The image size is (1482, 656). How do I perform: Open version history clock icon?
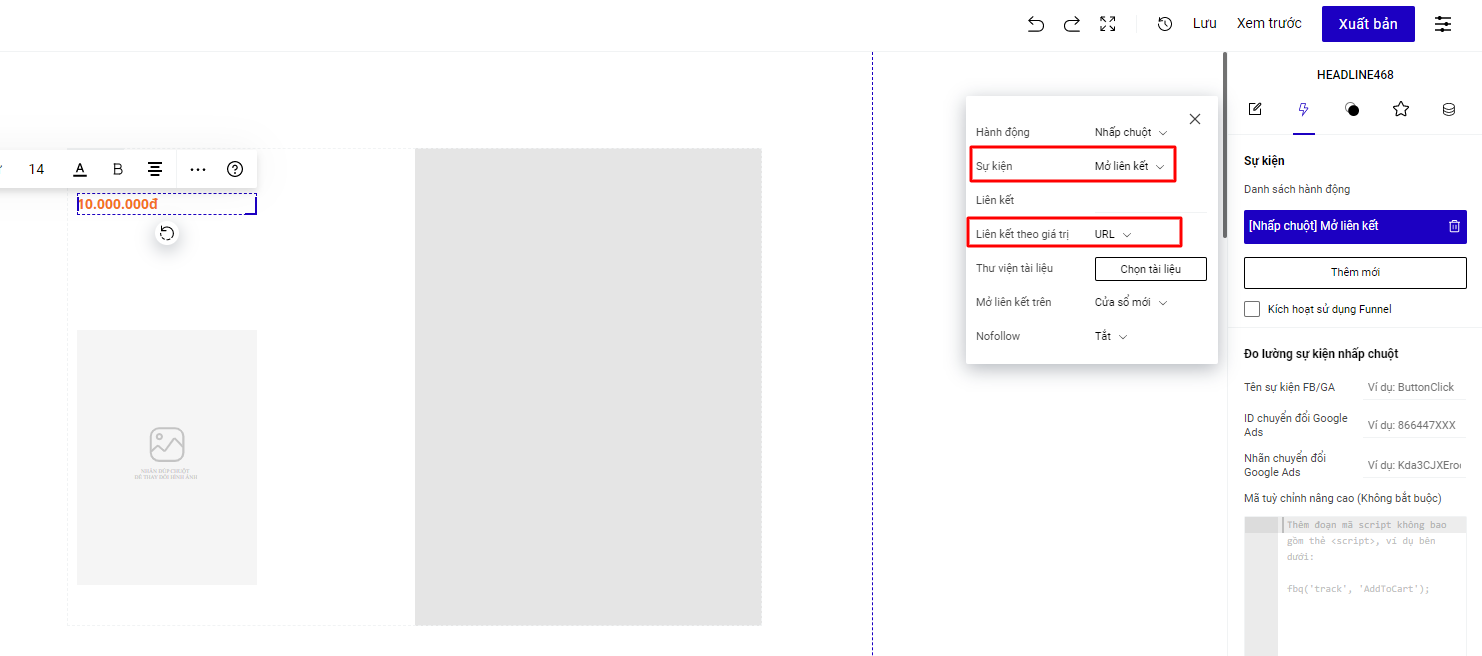(x=1165, y=24)
